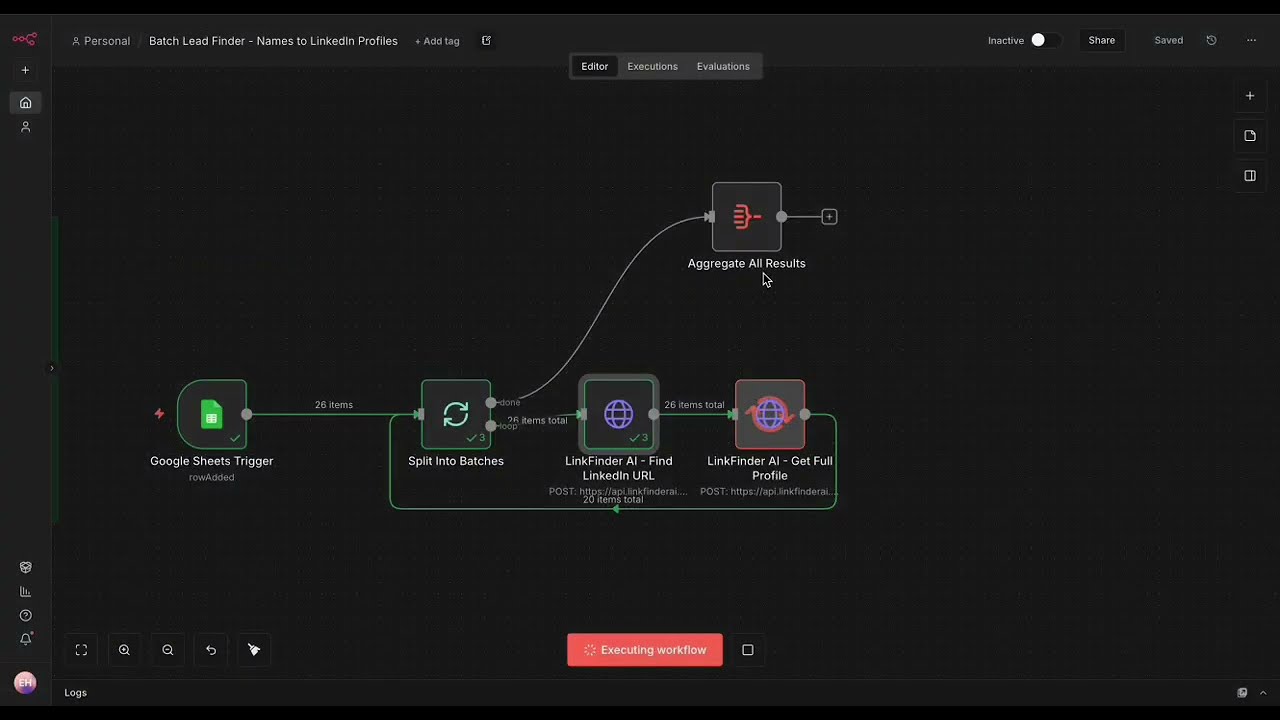Toggle the Inactive workflow switch
The image size is (1280, 720).
[1044, 40]
